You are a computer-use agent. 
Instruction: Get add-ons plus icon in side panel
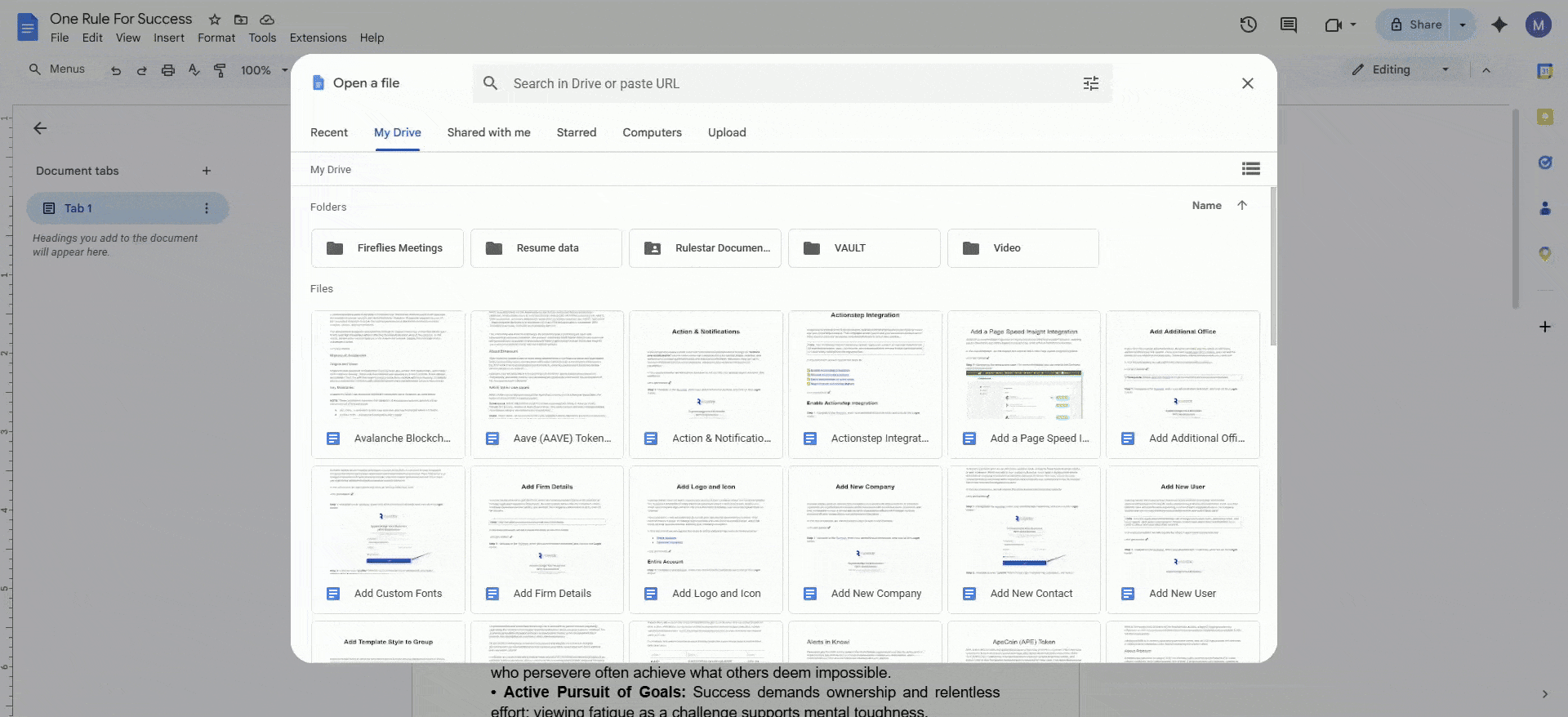[x=1545, y=327]
